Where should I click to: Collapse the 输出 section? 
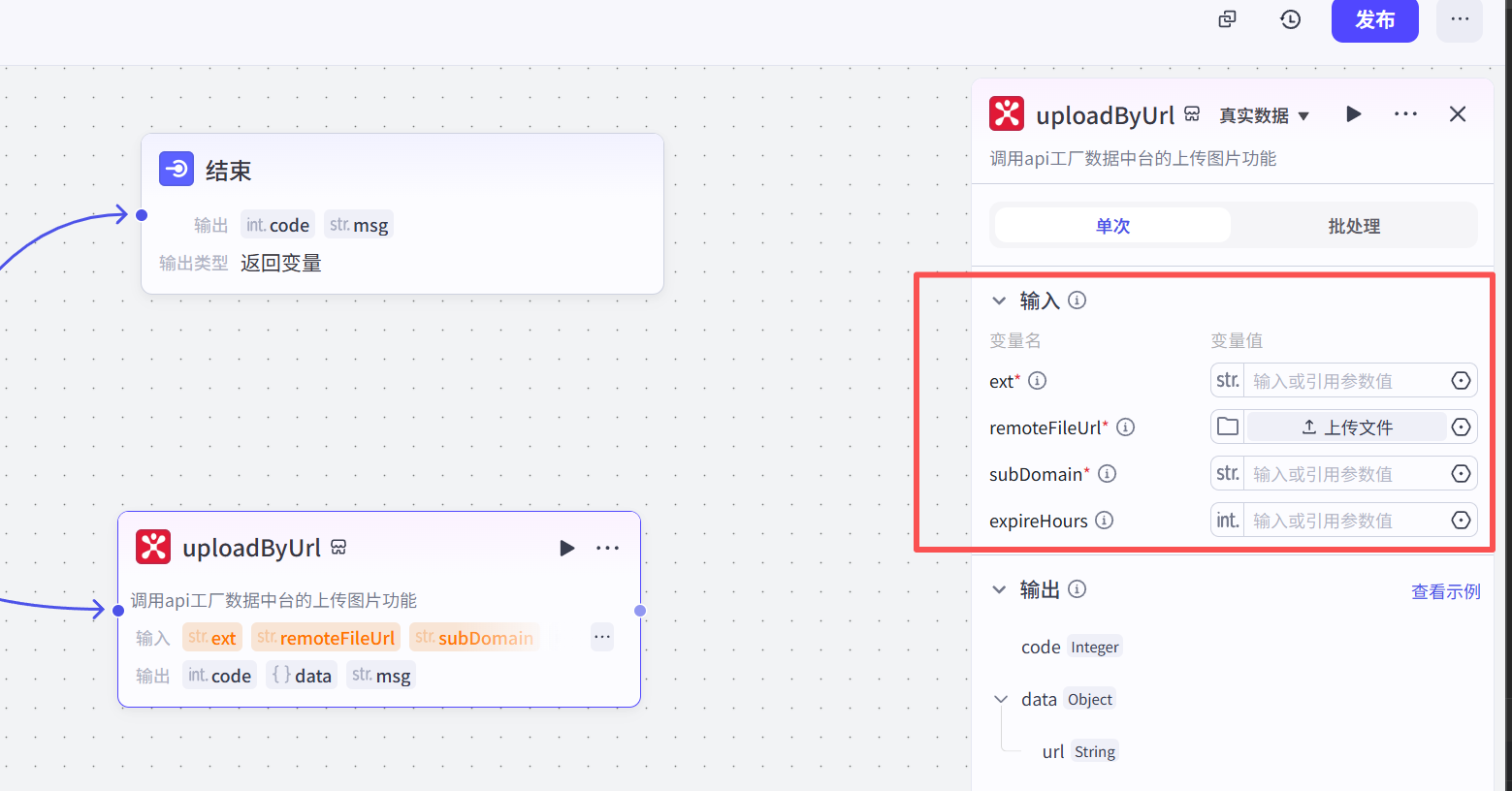click(x=999, y=590)
